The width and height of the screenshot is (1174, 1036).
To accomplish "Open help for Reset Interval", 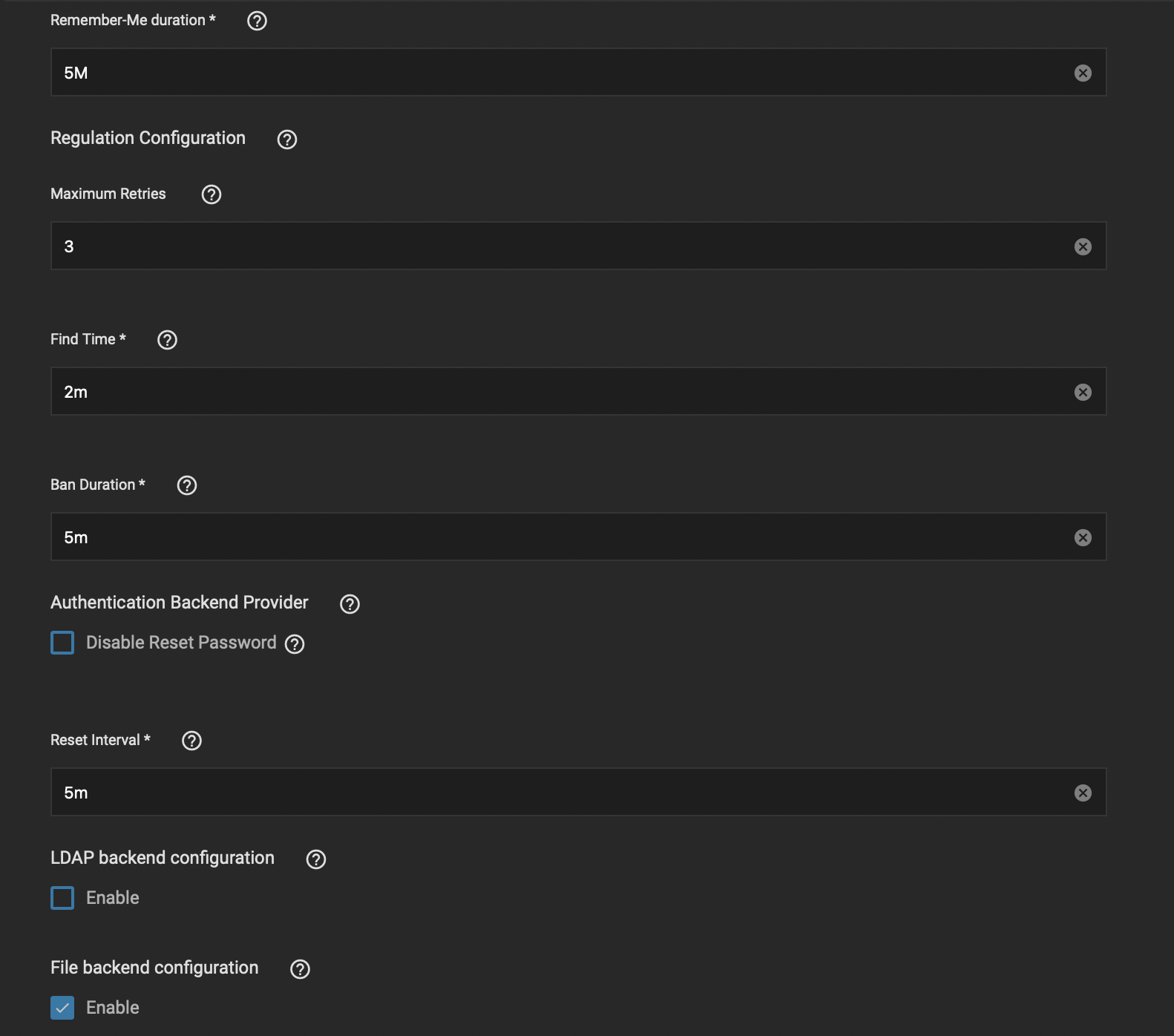I will tap(191, 741).
